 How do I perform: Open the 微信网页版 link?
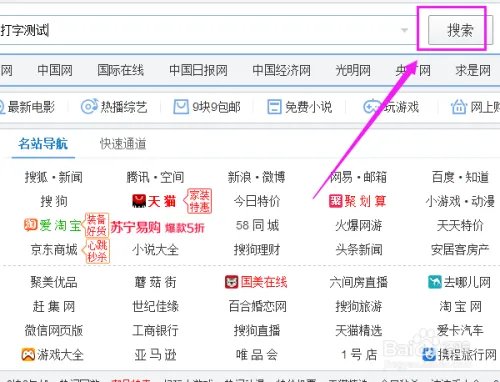pyautogui.click(x=54, y=330)
